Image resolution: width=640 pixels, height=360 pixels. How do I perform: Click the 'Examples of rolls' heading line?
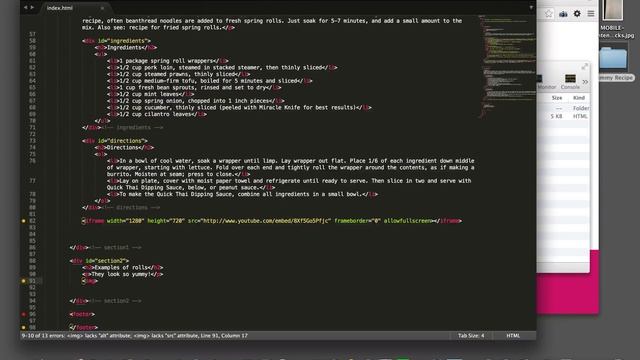(x=123, y=267)
